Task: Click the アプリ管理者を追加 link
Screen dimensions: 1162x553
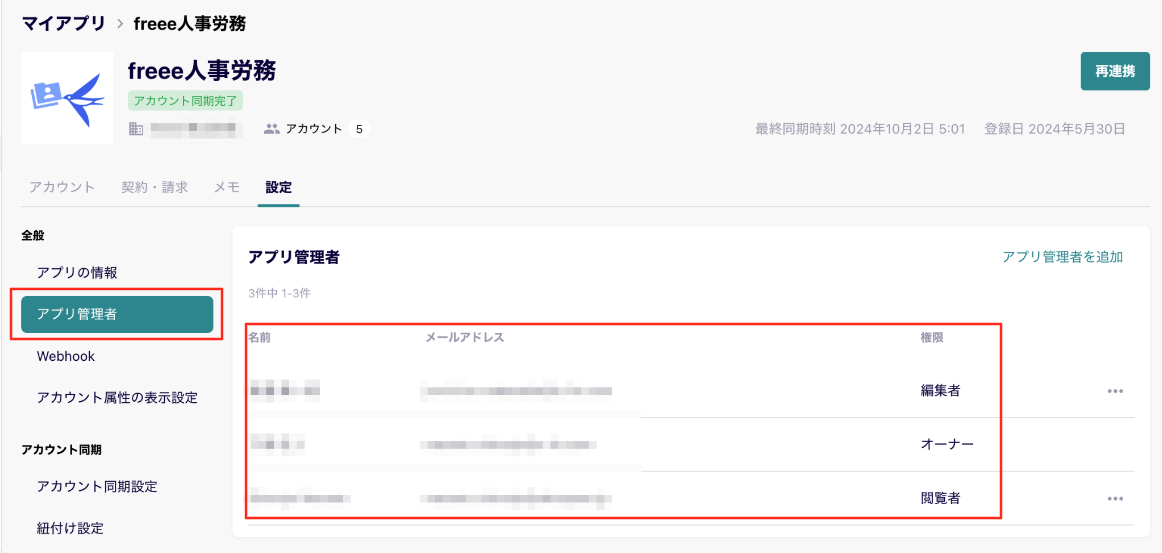Action: click(1063, 257)
